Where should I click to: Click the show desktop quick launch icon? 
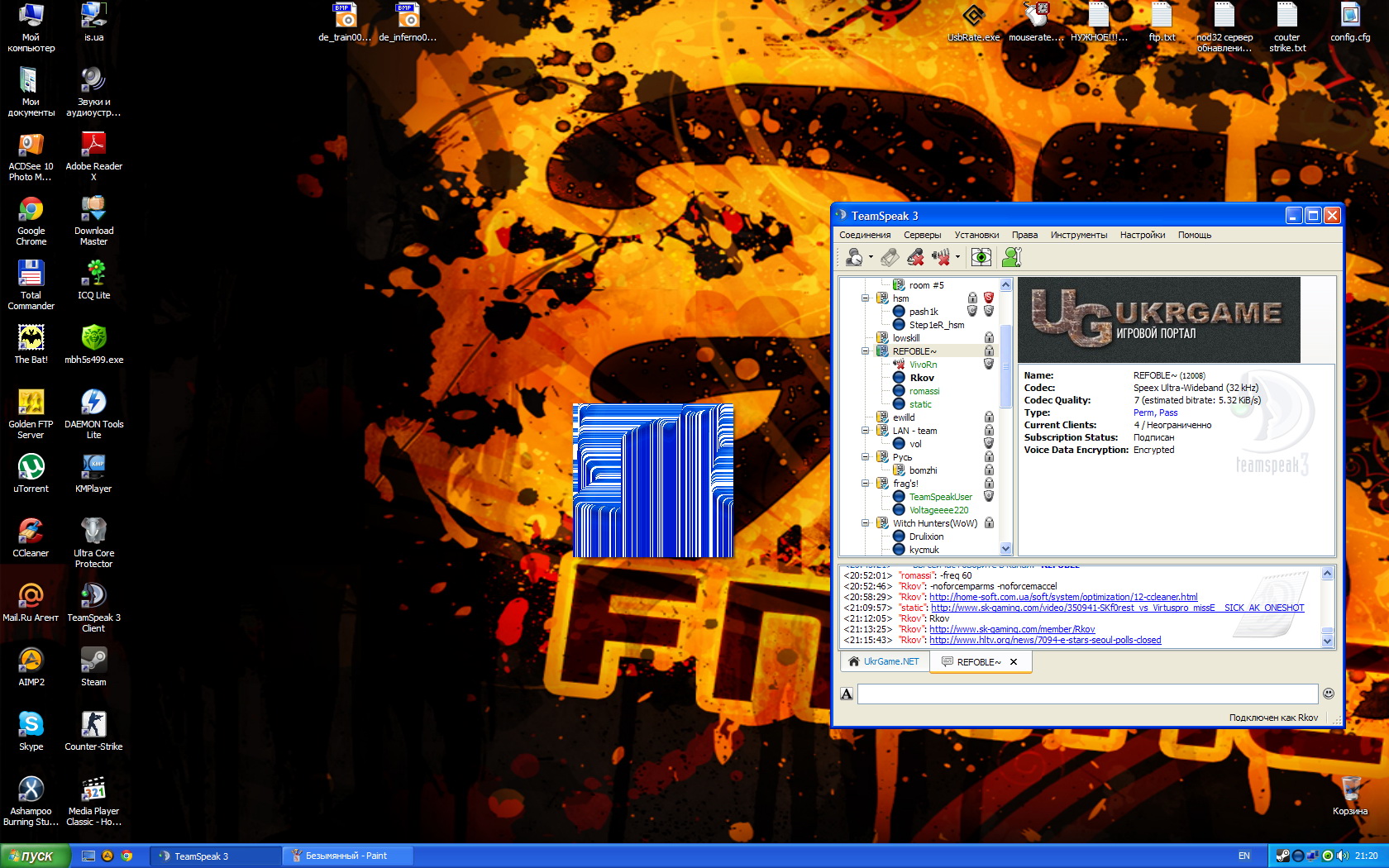pos(88,856)
